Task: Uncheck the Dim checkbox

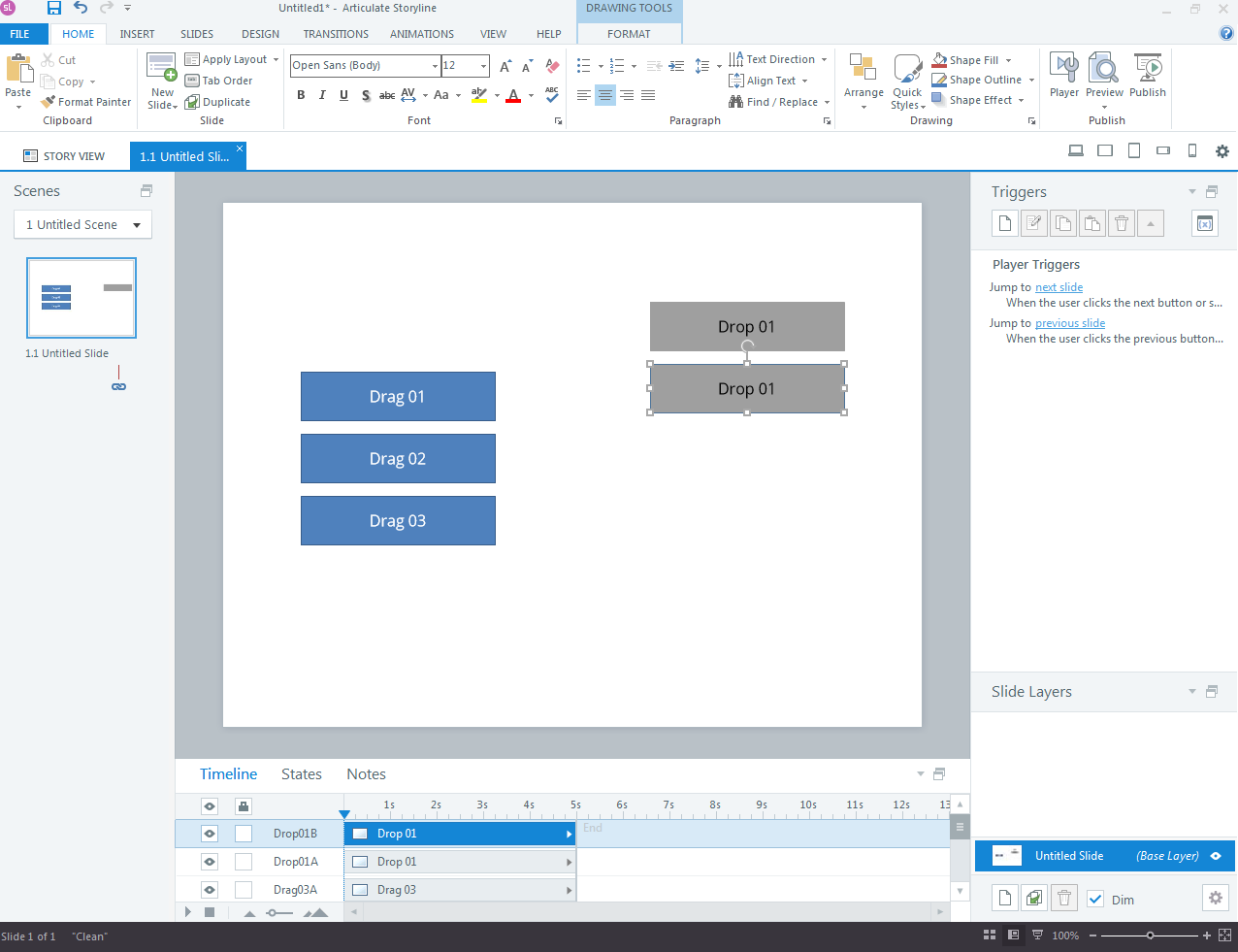Action: tap(1095, 900)
